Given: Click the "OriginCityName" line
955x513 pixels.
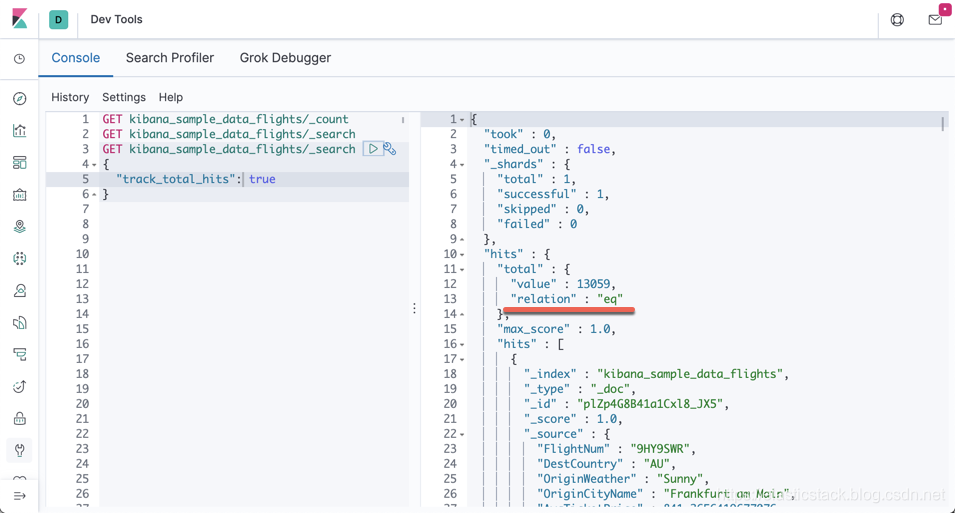Looking at the screenshot, I should coord(666,494).
